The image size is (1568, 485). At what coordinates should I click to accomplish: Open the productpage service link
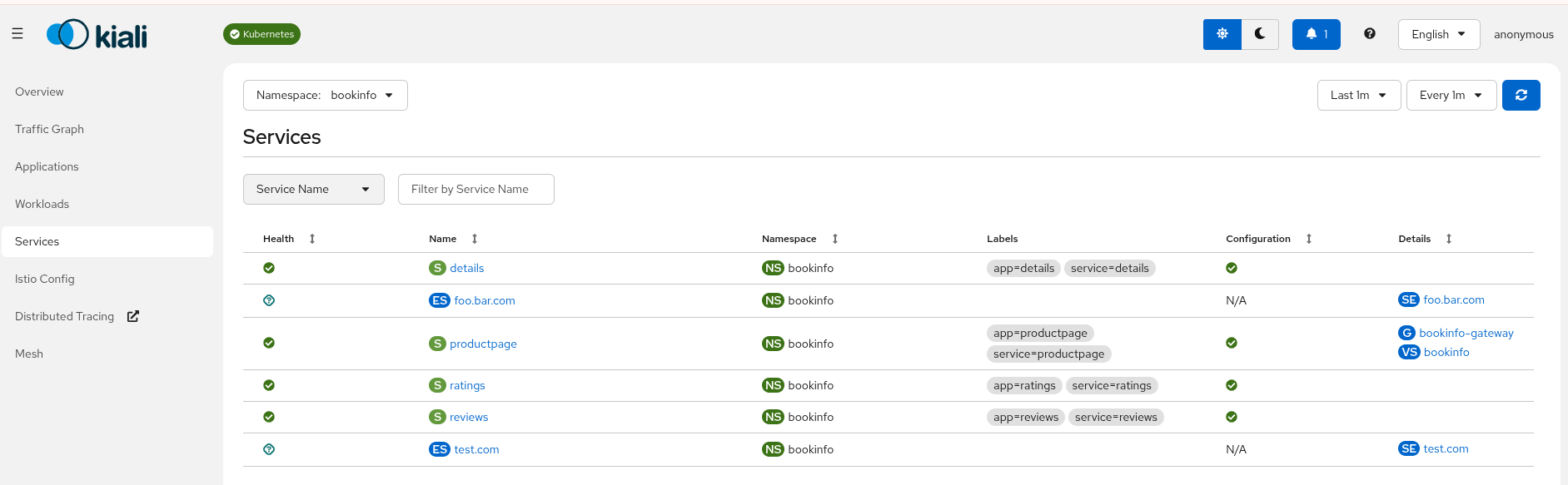(483, 344)
